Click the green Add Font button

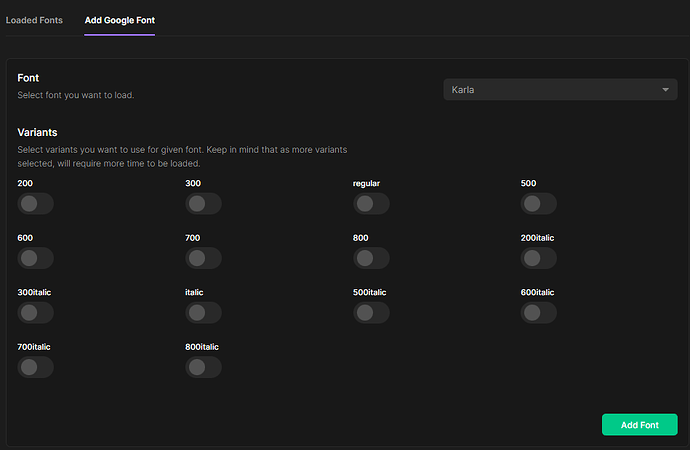pyautogui.click(x=639, y=425)
